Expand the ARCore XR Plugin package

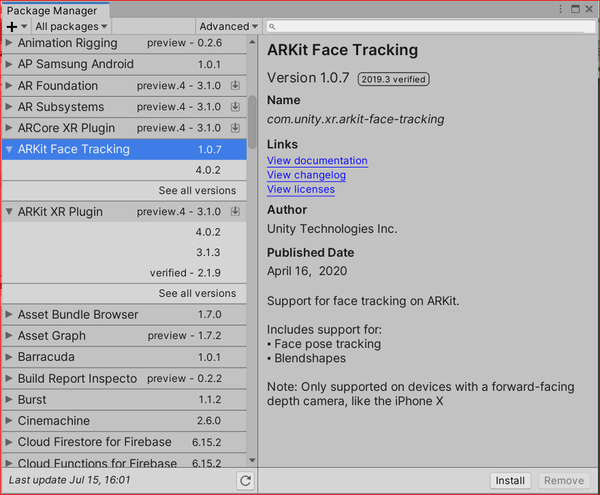(x=9, y=127)
